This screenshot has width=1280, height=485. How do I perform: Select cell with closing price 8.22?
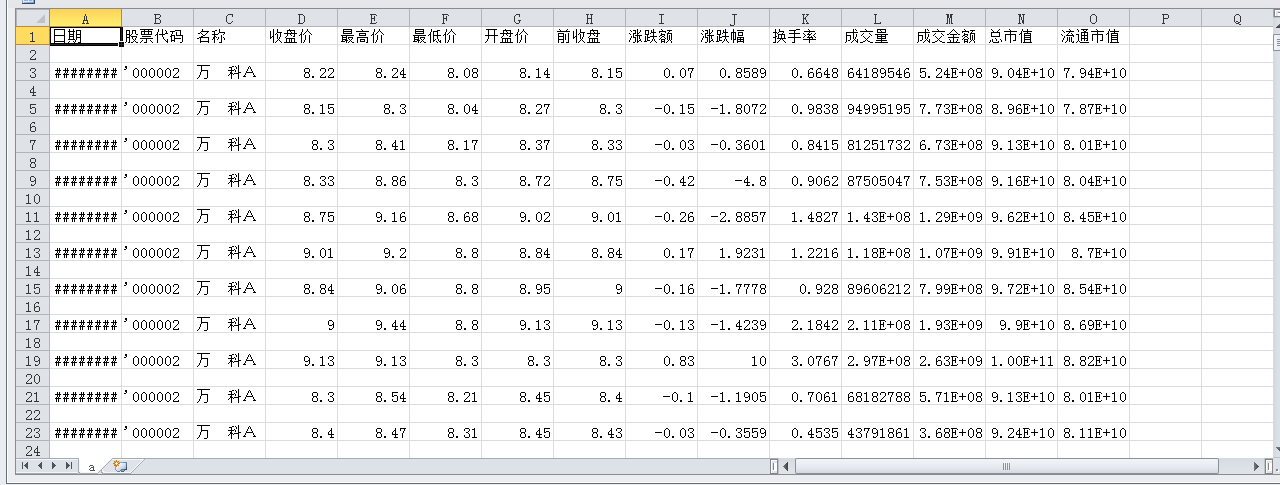click(x=301, y=73)
